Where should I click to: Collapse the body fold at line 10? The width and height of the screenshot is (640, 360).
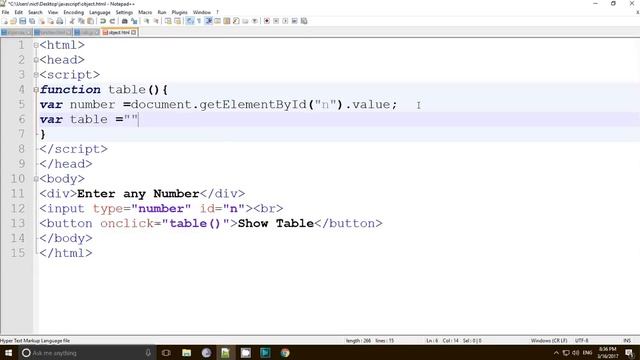(x=36, y=179)
